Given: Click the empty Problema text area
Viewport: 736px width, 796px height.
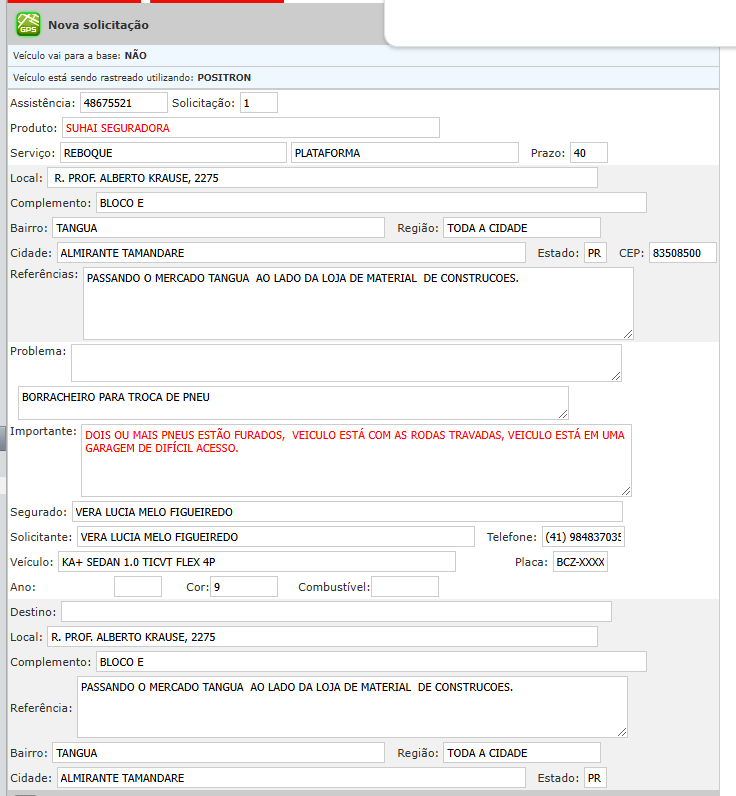Looking at the screenshot, I should pyautogui.click(x=345, y=362).
